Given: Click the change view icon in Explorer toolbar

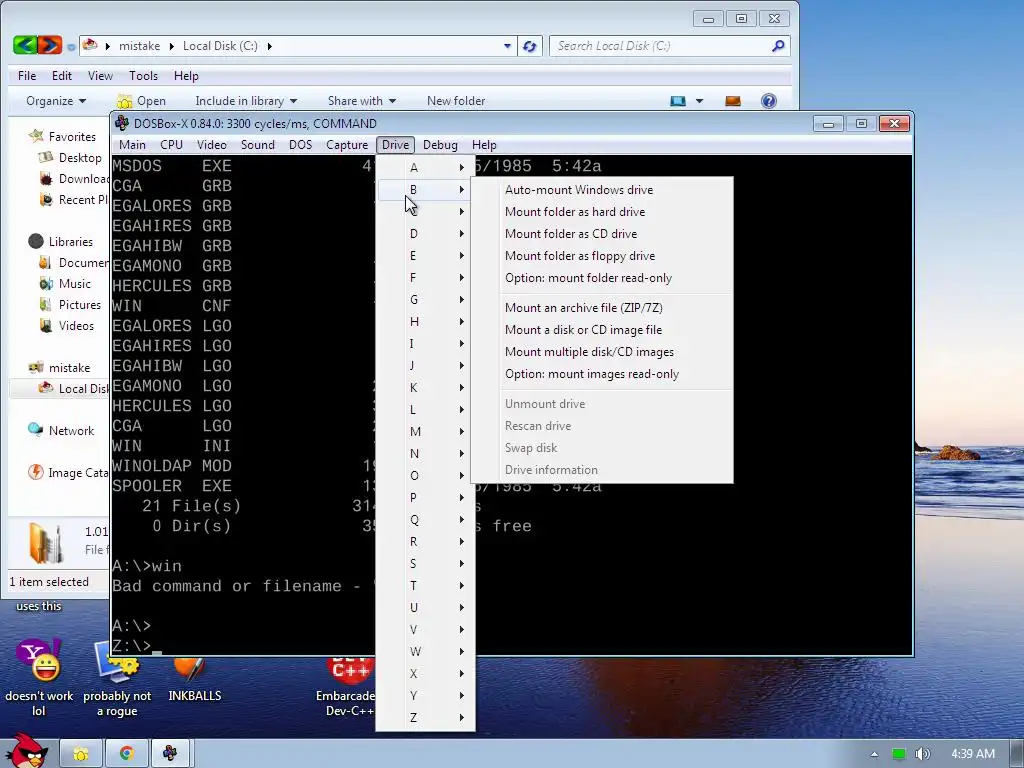Looking at the screenshot, I should click(678, 101).
